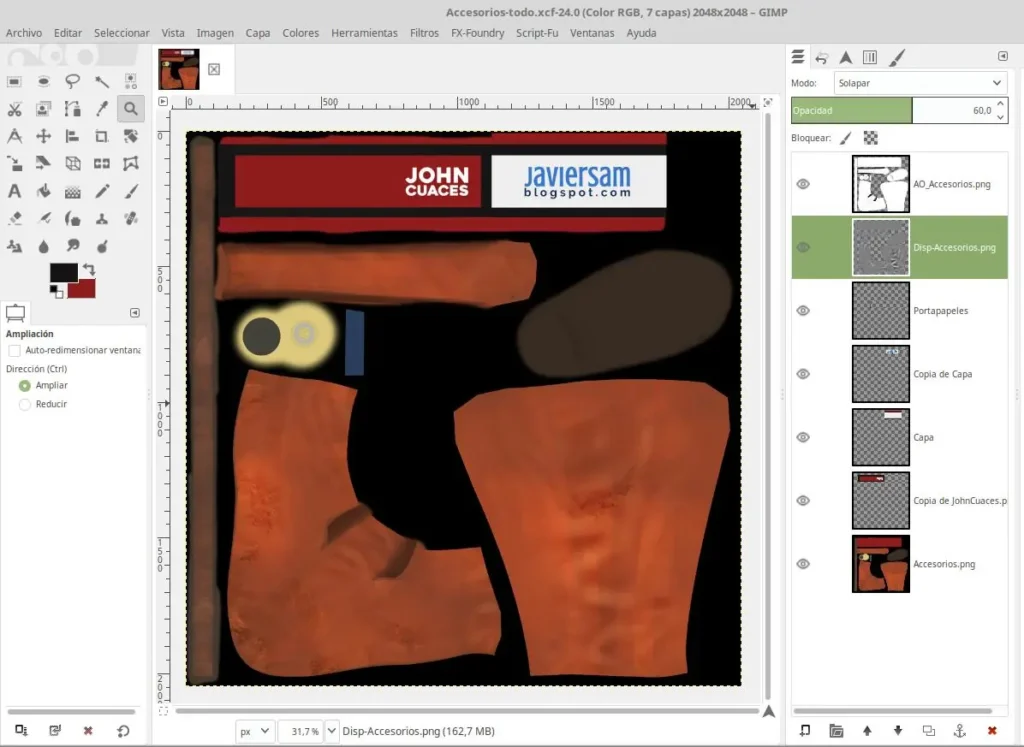
Task: Select the Foreground Select tool
Action: [43, 108]
